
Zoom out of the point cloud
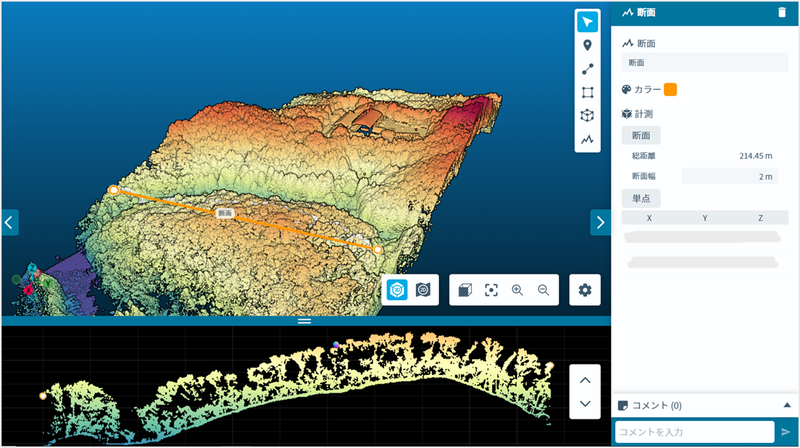click(x=543, y=290)
